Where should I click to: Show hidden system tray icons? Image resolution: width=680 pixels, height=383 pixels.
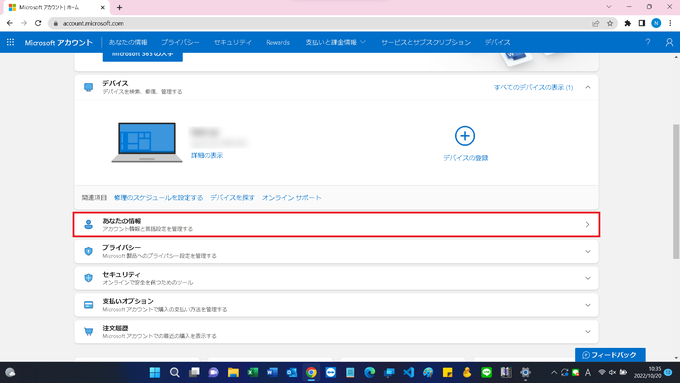[x=554, y=372]
